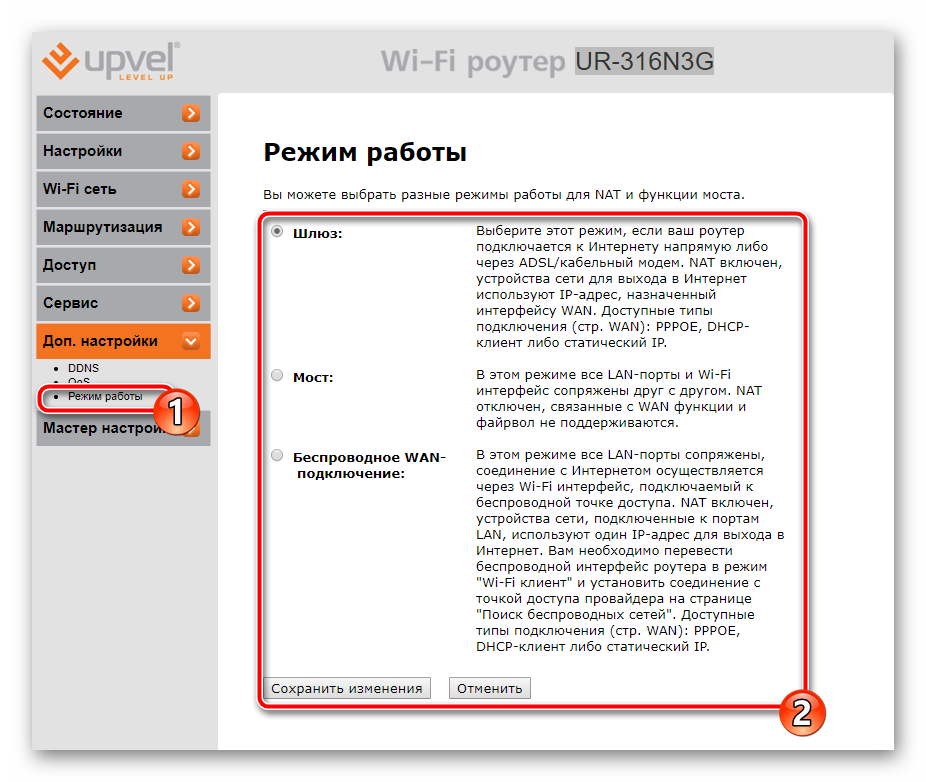Click the Отменить button
This screenshot has width=926, height=782.
point(490,688)
